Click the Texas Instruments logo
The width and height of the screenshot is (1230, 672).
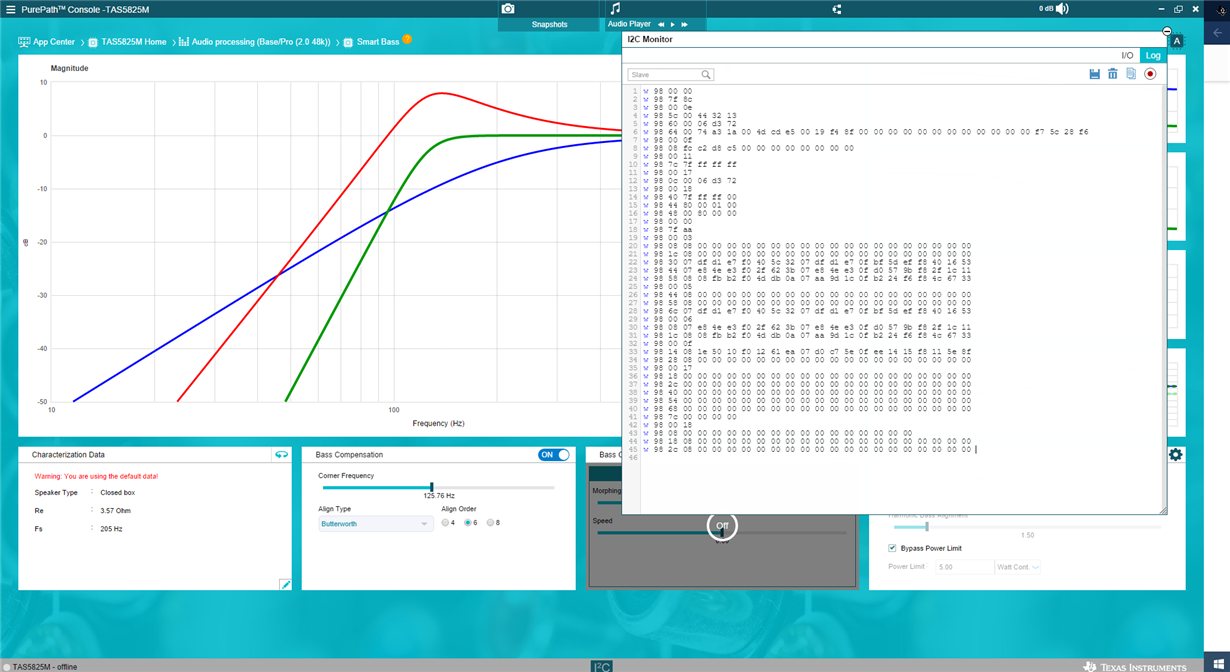pos(1135,666)
